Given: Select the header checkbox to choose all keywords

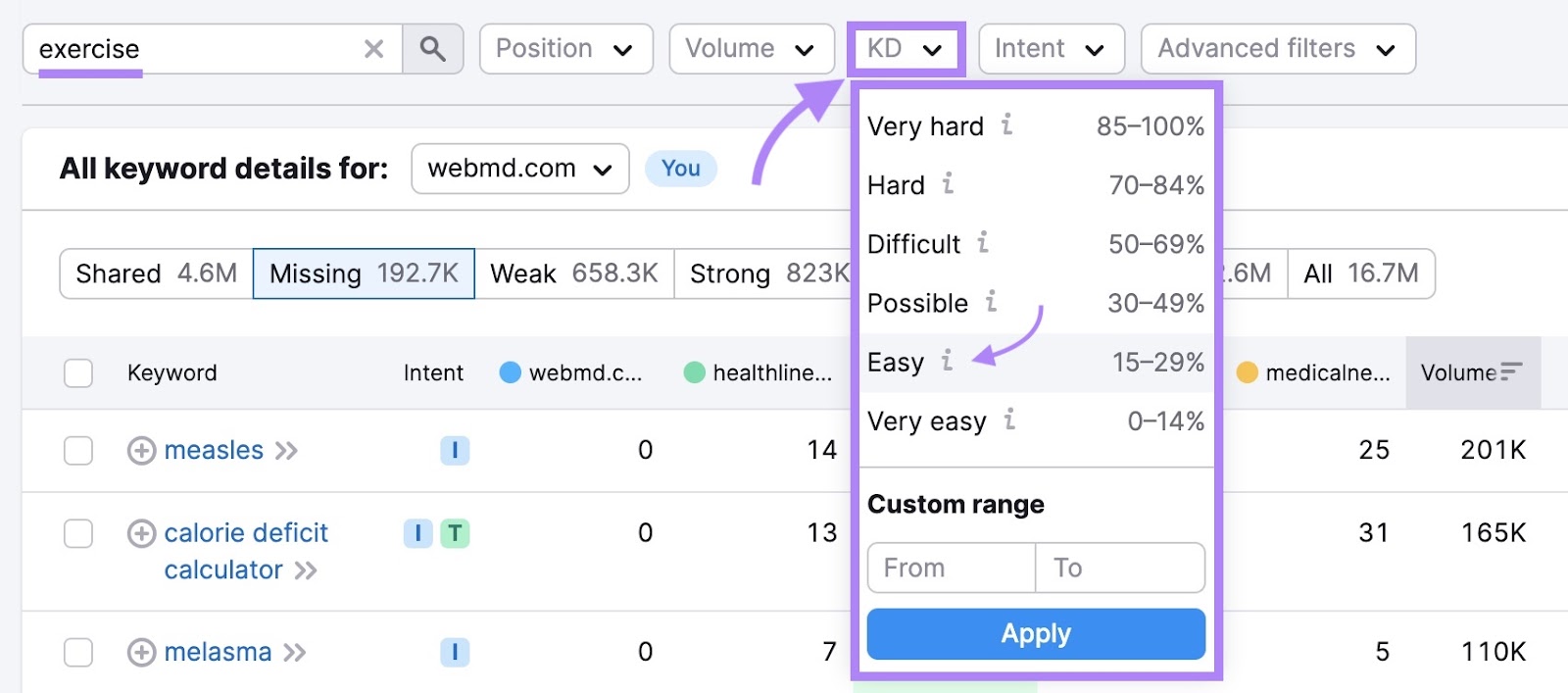Looking at the screenshot, I should click(x=77, y=373).
